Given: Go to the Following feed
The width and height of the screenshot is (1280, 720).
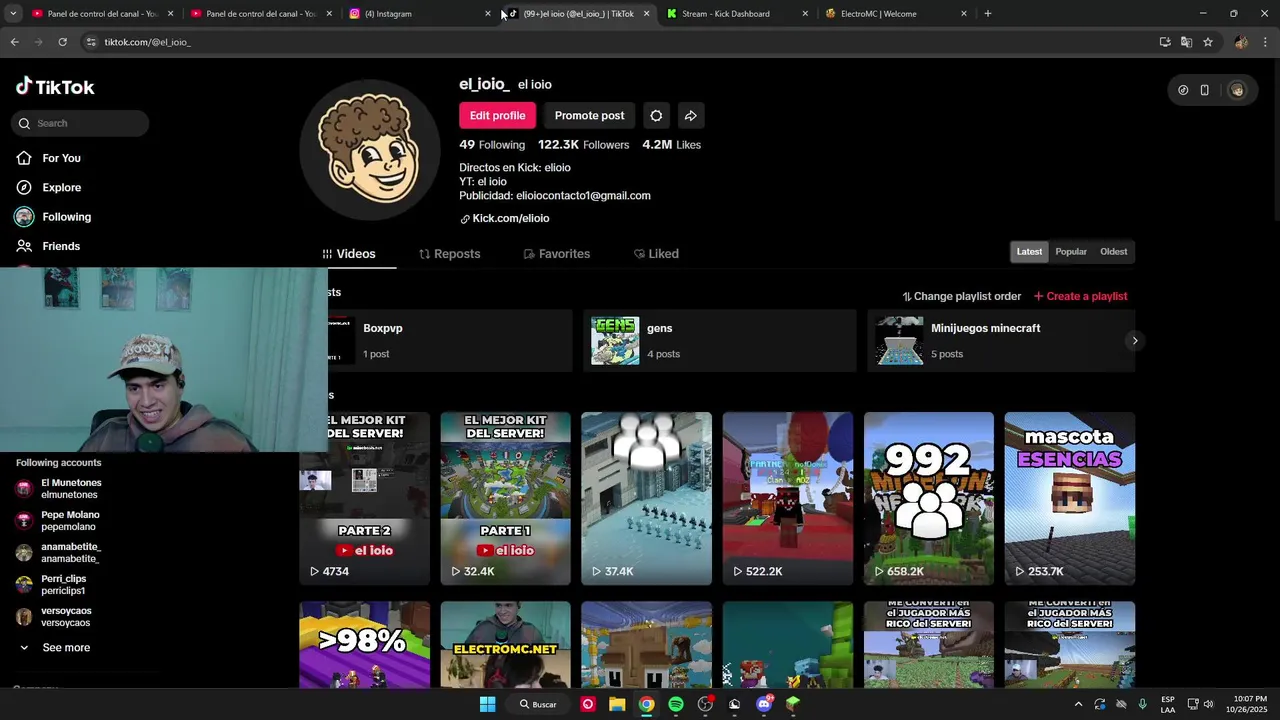Looking at the screenshot, I should tap(66, 217).
